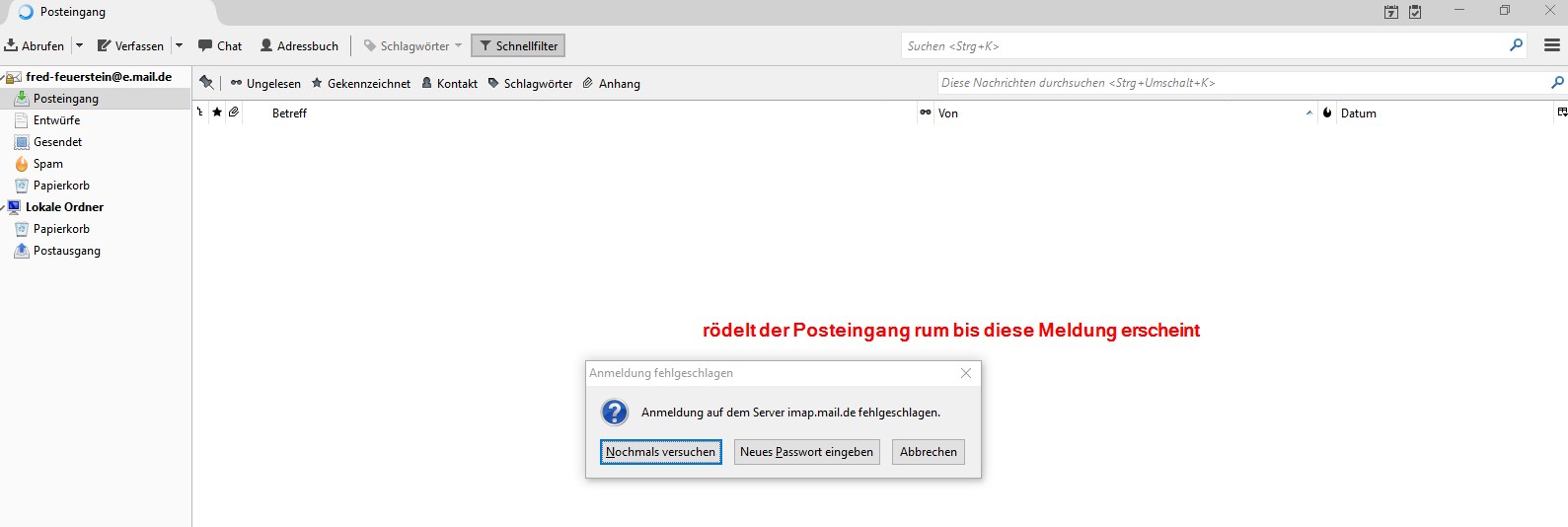Open the Schlagwörter dropdown in main toolbar
This screenshot has height=527, width=1568.
click(412, 45)
